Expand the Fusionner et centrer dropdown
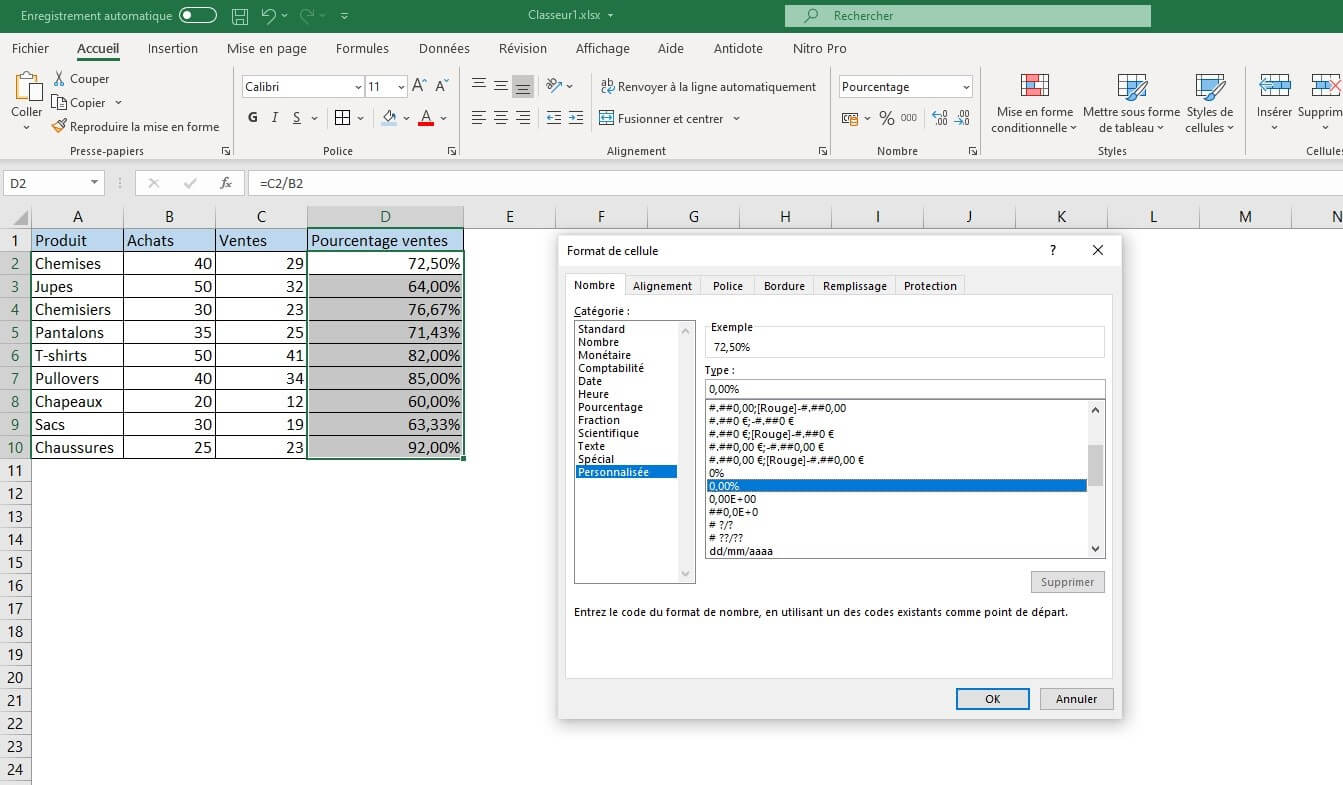The height and width of the screenshot is (785, 1343). 736,117
